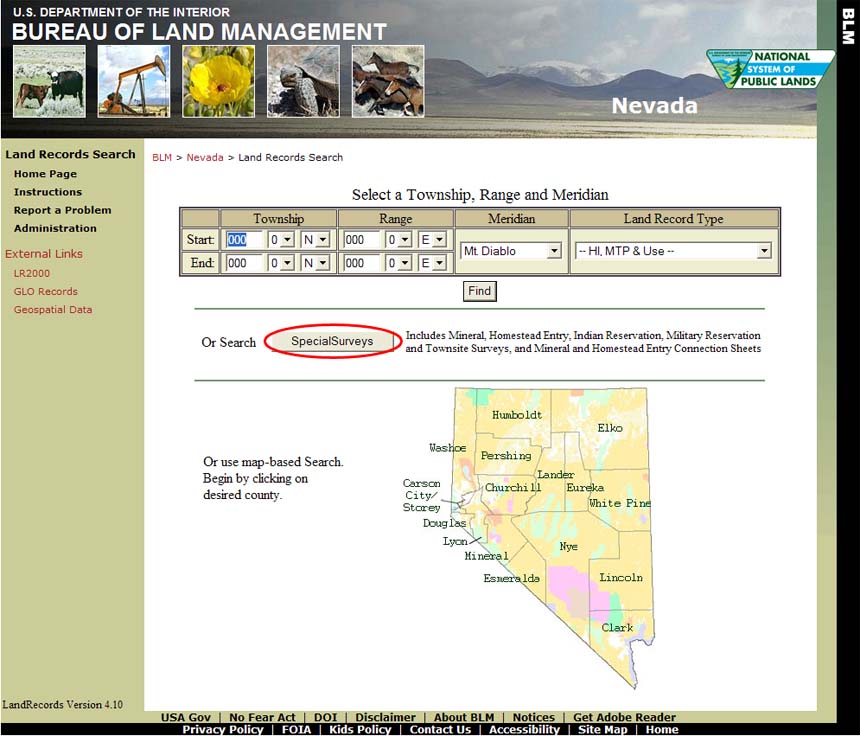The height and width of the screenshot is (736, 860).
Task: Follow the LR2000 external link
Action: 32,273
